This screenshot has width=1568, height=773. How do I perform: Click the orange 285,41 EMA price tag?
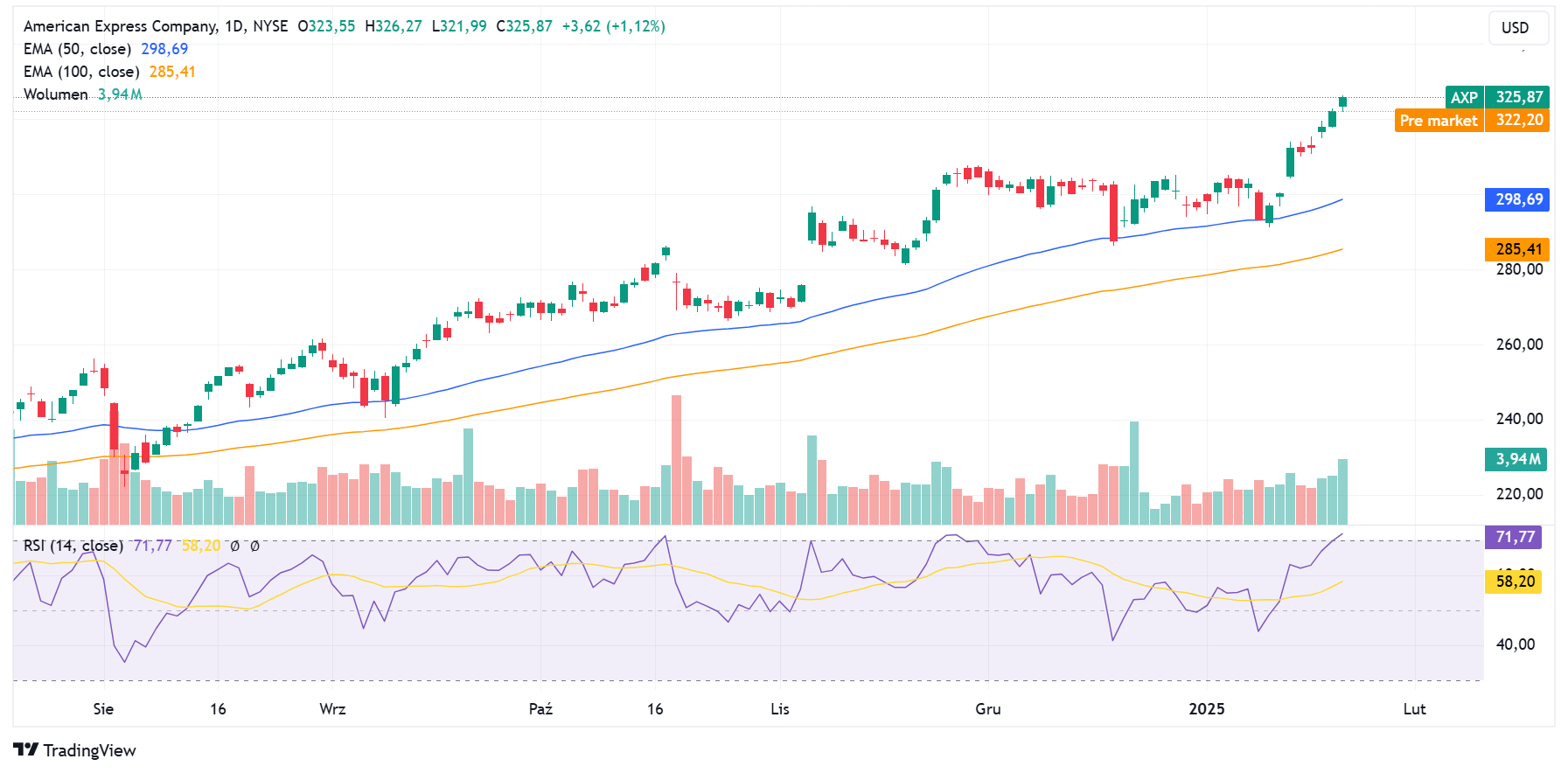coord(1517,249)
